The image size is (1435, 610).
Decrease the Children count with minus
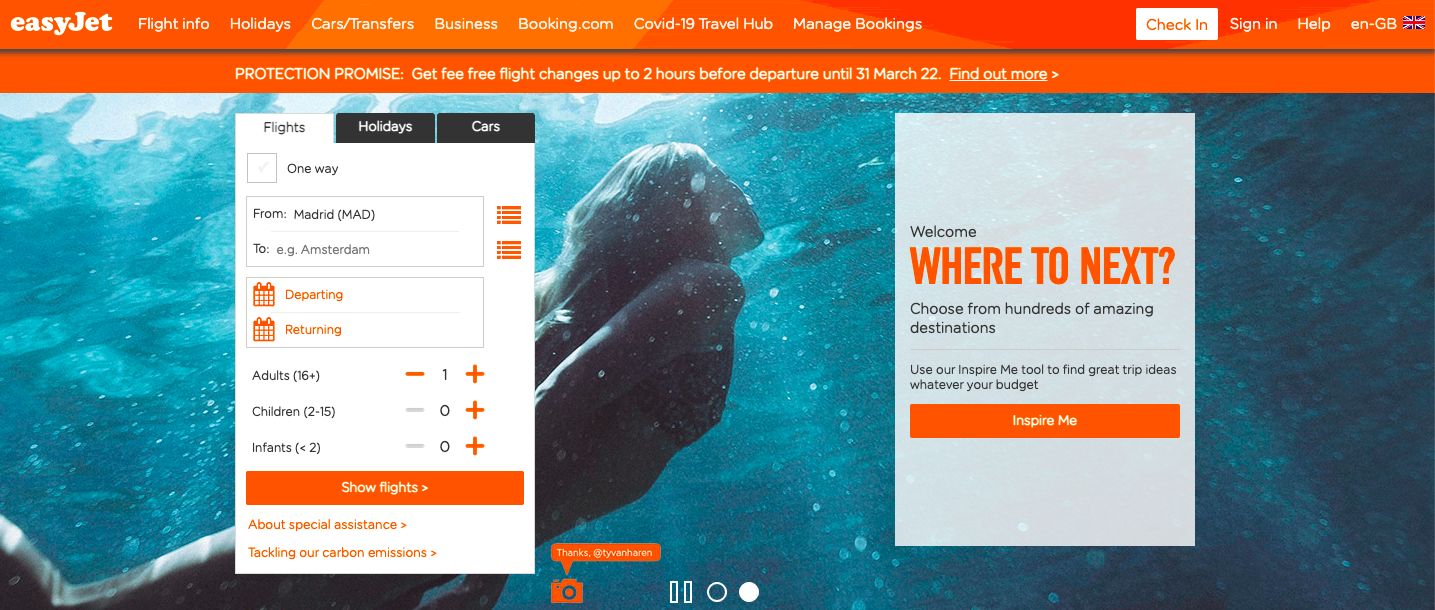(415, 411)
